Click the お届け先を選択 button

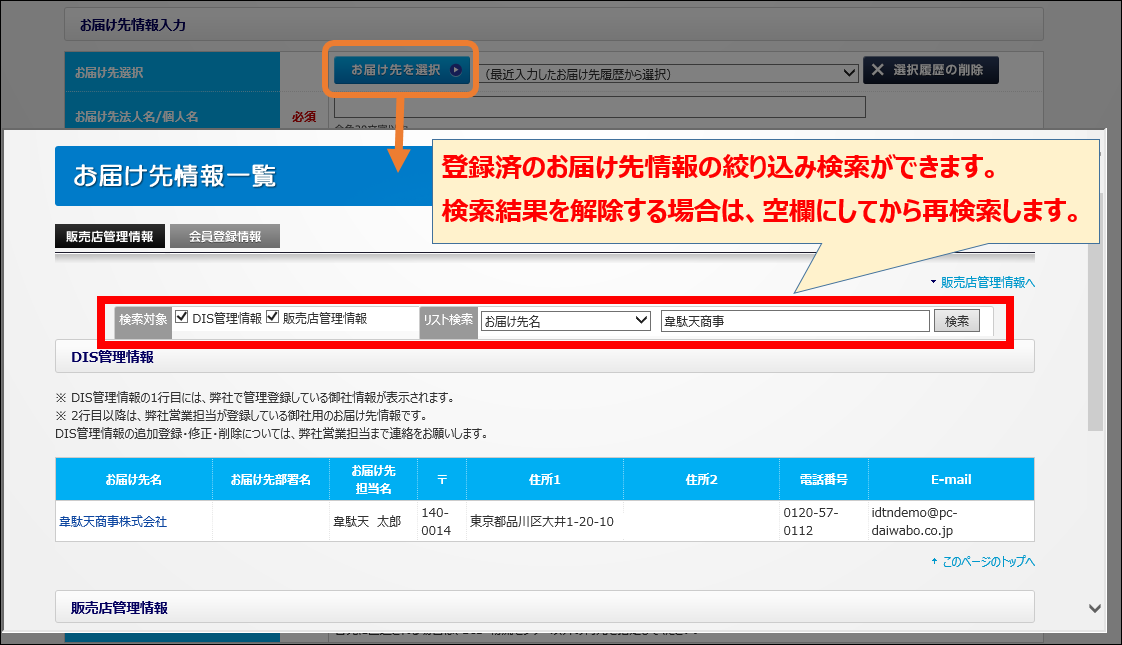click(x=400, y=70)
